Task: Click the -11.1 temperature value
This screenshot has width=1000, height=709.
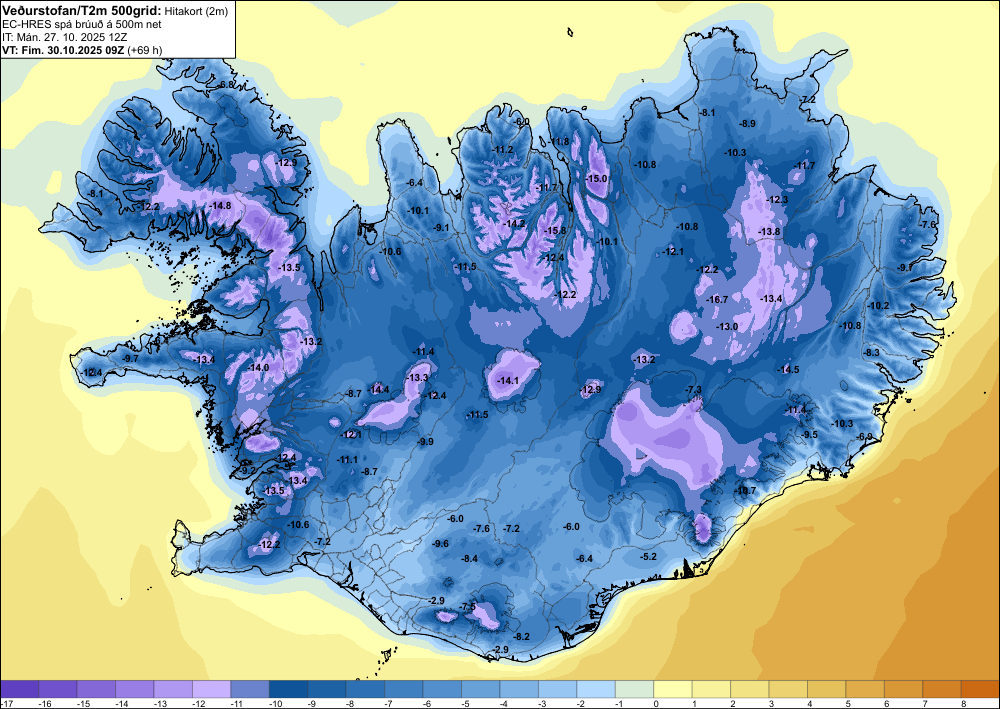Action: coord(348,460)
